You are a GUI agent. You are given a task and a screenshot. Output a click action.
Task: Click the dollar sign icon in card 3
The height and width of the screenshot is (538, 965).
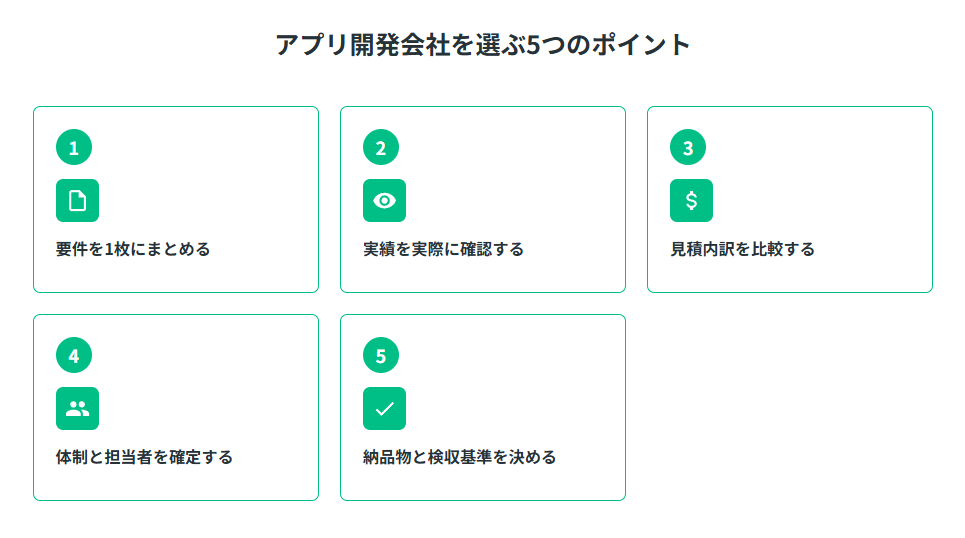click(x=691, y=200)
